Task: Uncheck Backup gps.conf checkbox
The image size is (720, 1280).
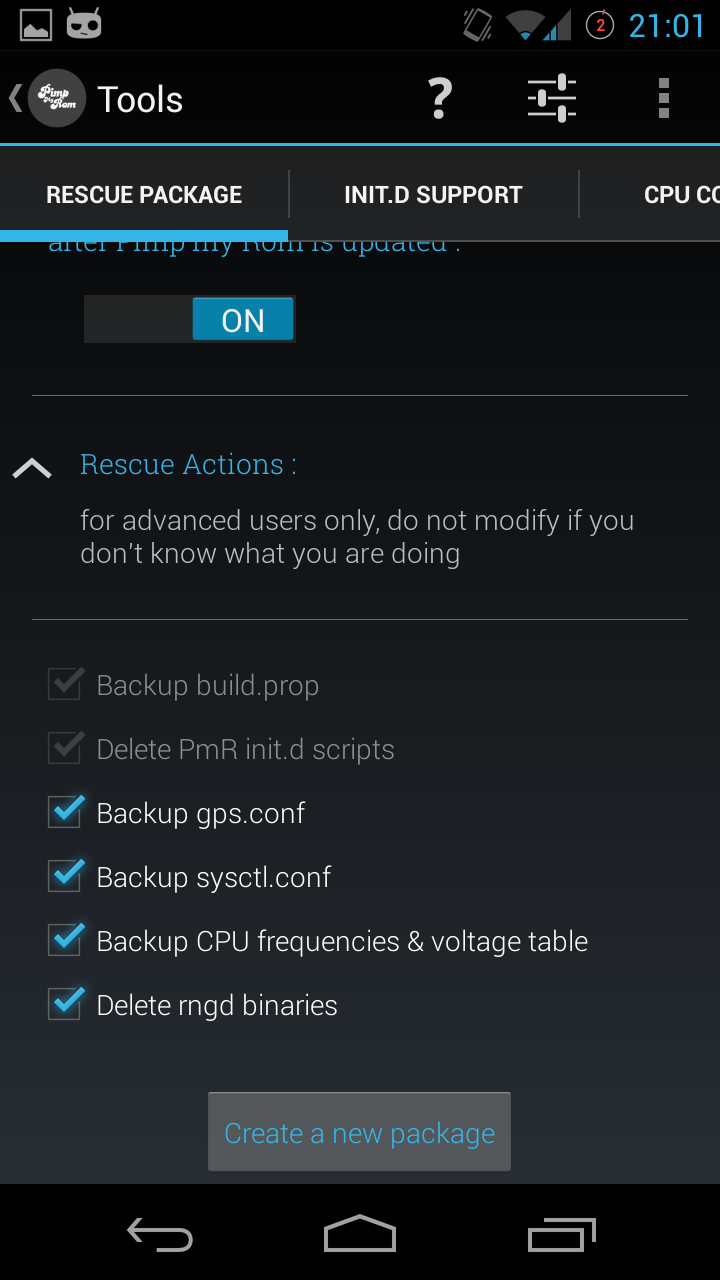Action: point(66,812)
